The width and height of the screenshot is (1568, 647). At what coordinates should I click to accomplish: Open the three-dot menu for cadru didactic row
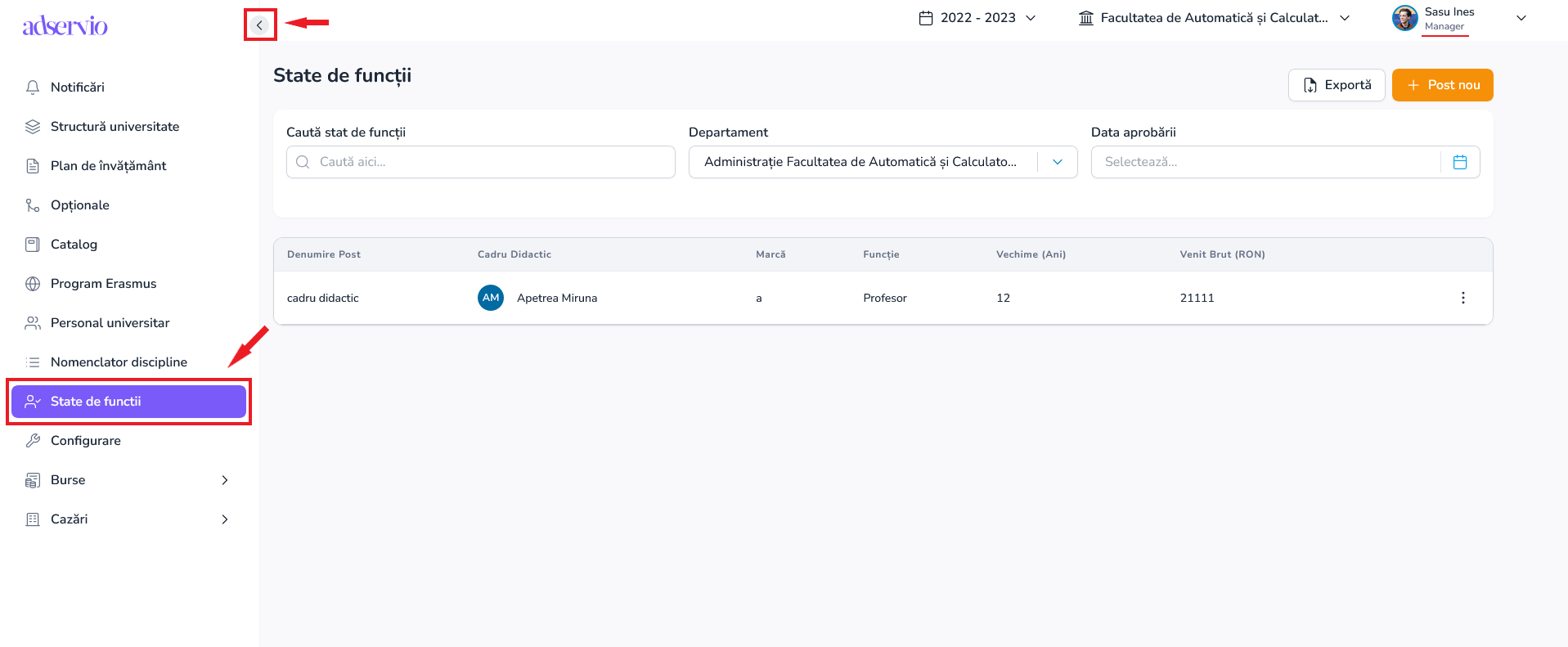click(1463, 298)
